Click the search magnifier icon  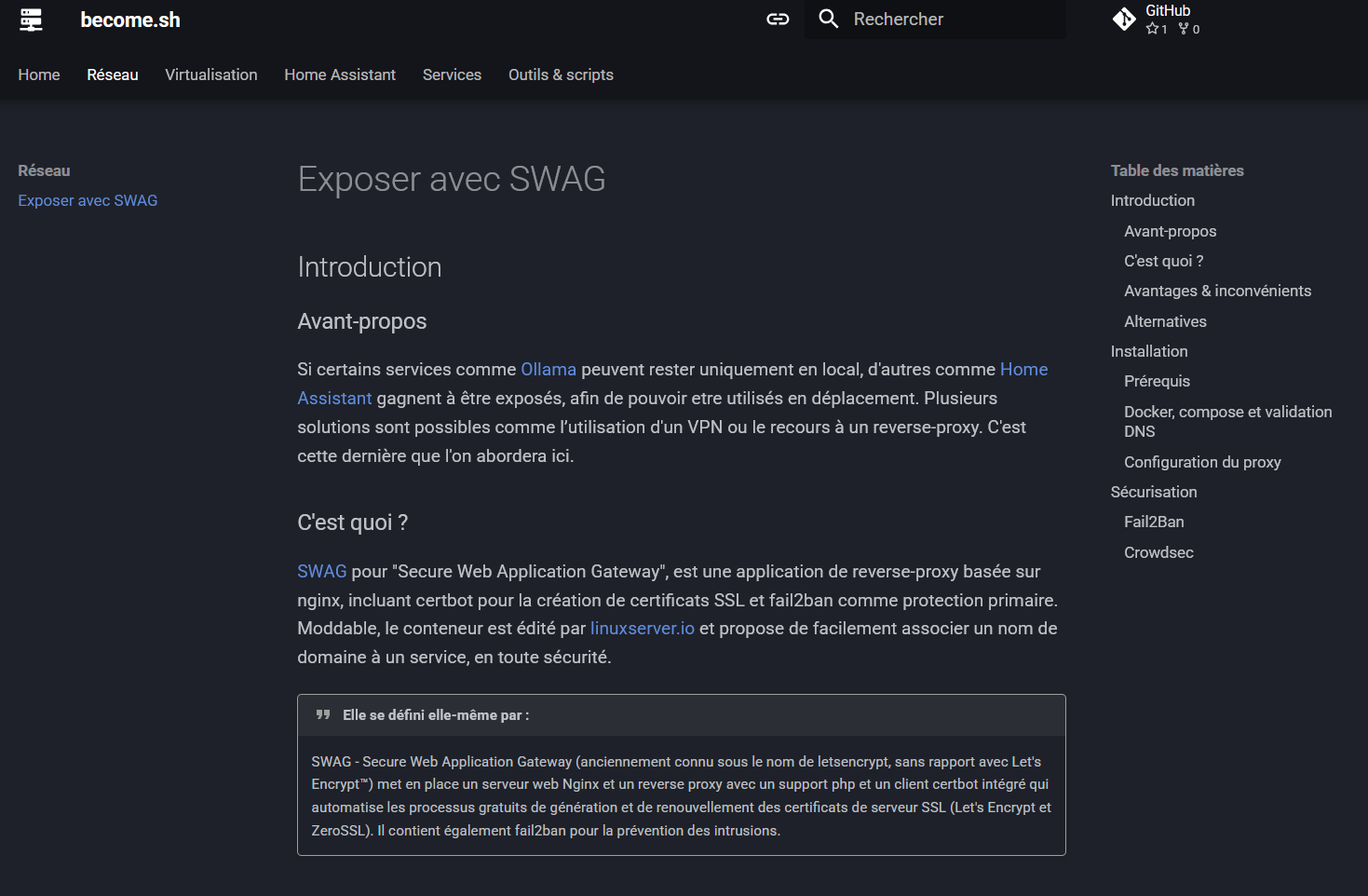(828, 20)
